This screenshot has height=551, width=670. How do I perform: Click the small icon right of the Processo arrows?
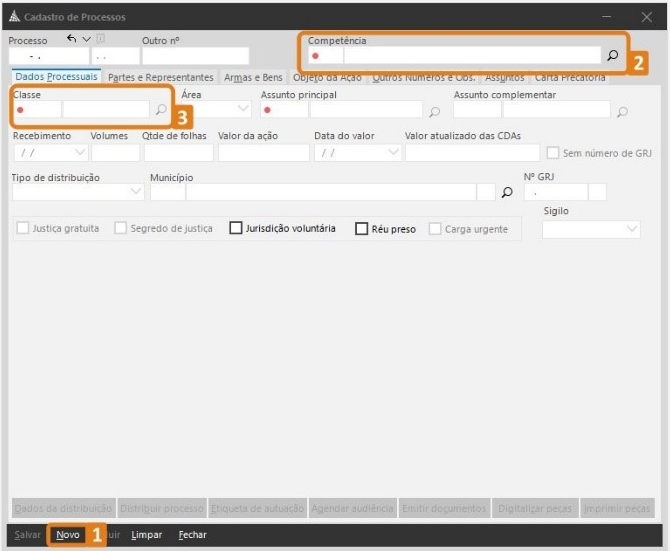coord(100,39)
